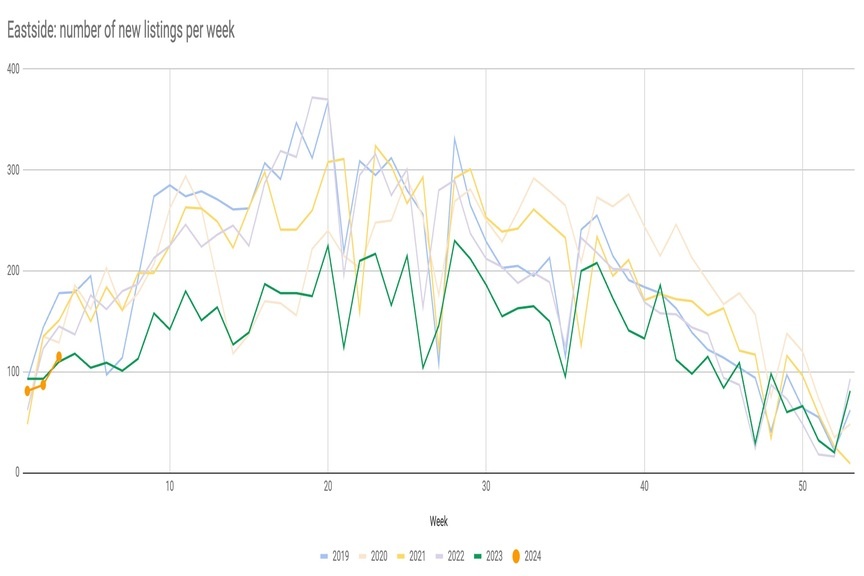Click the 2019 blue legend swatch

coord(326,556)
